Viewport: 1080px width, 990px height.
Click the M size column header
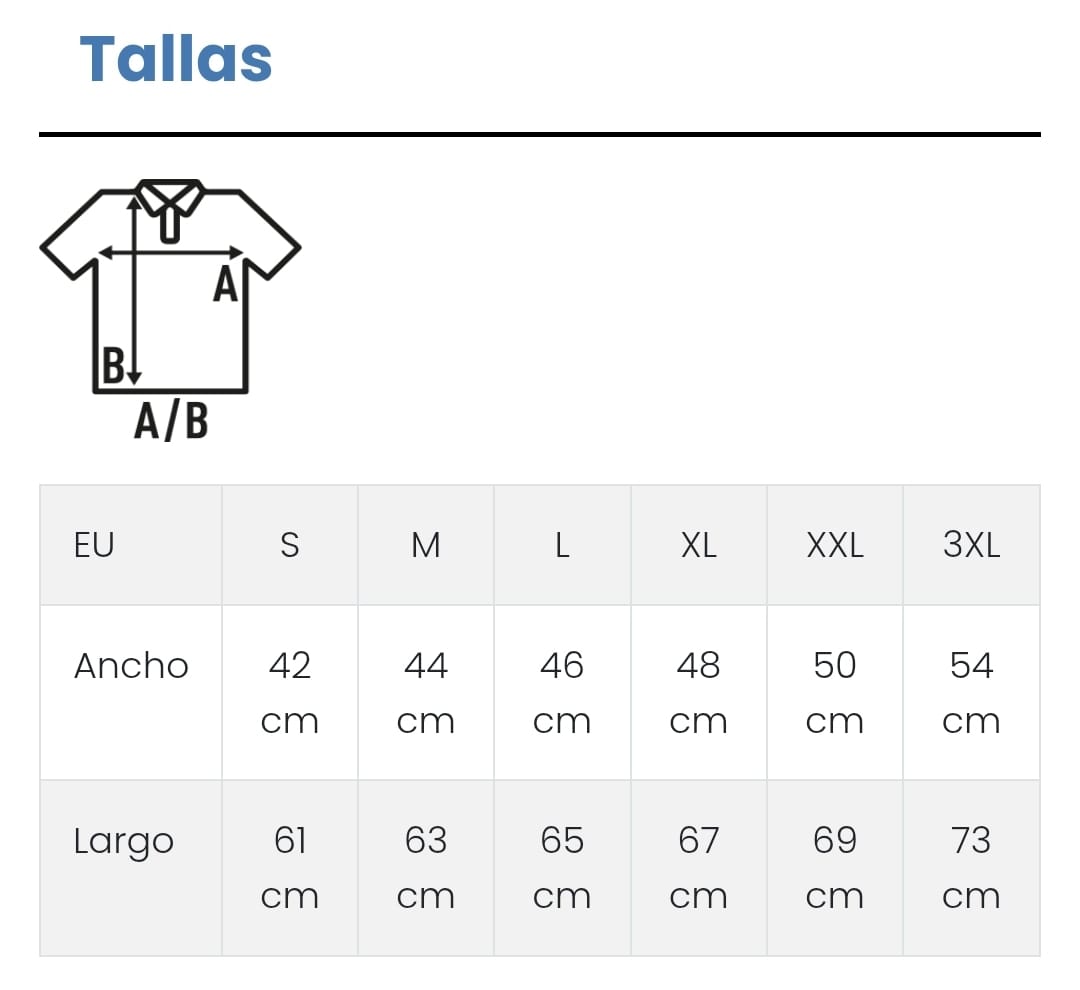[426, 545]
